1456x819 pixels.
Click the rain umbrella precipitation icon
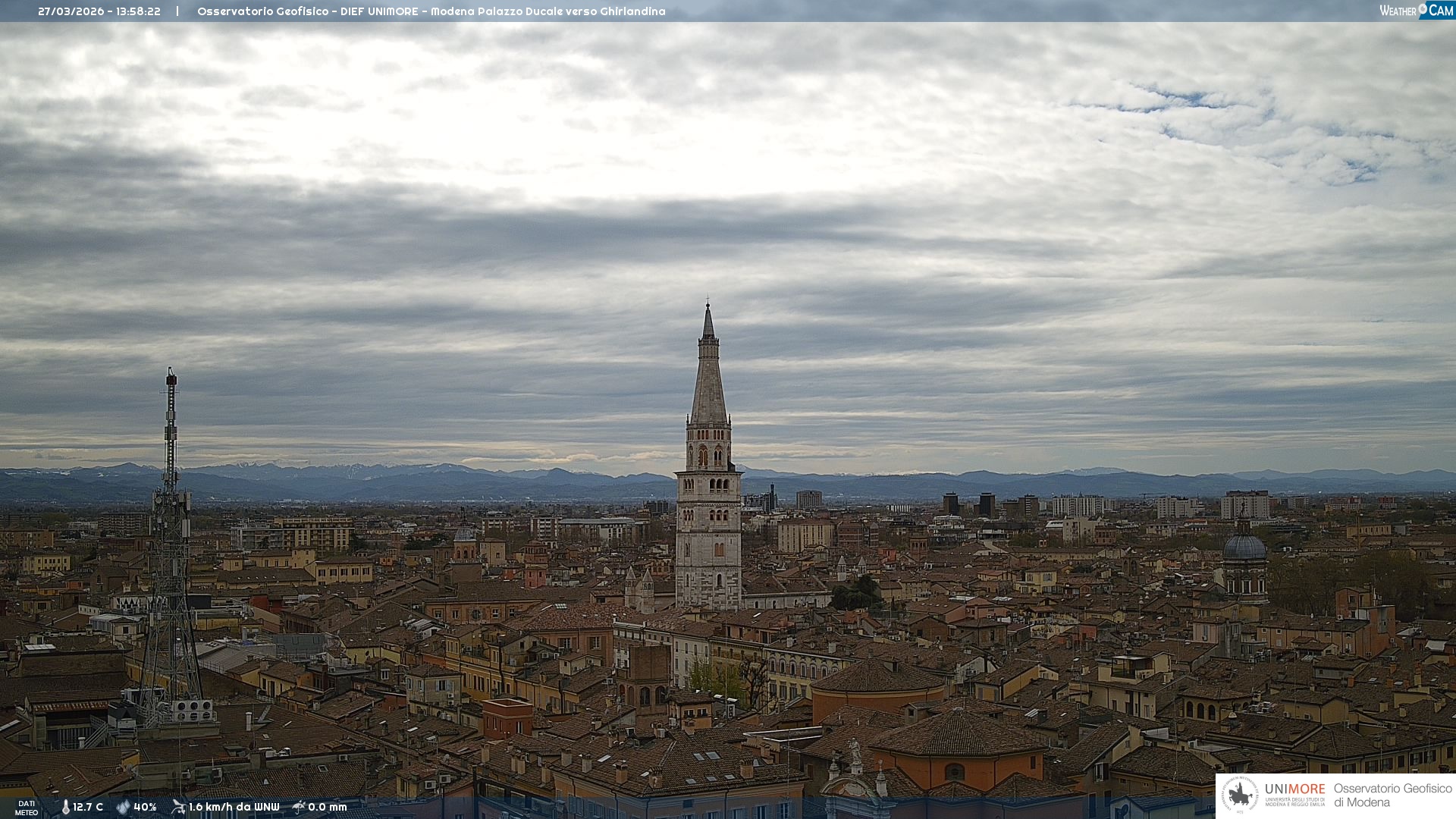pos(299,807)
